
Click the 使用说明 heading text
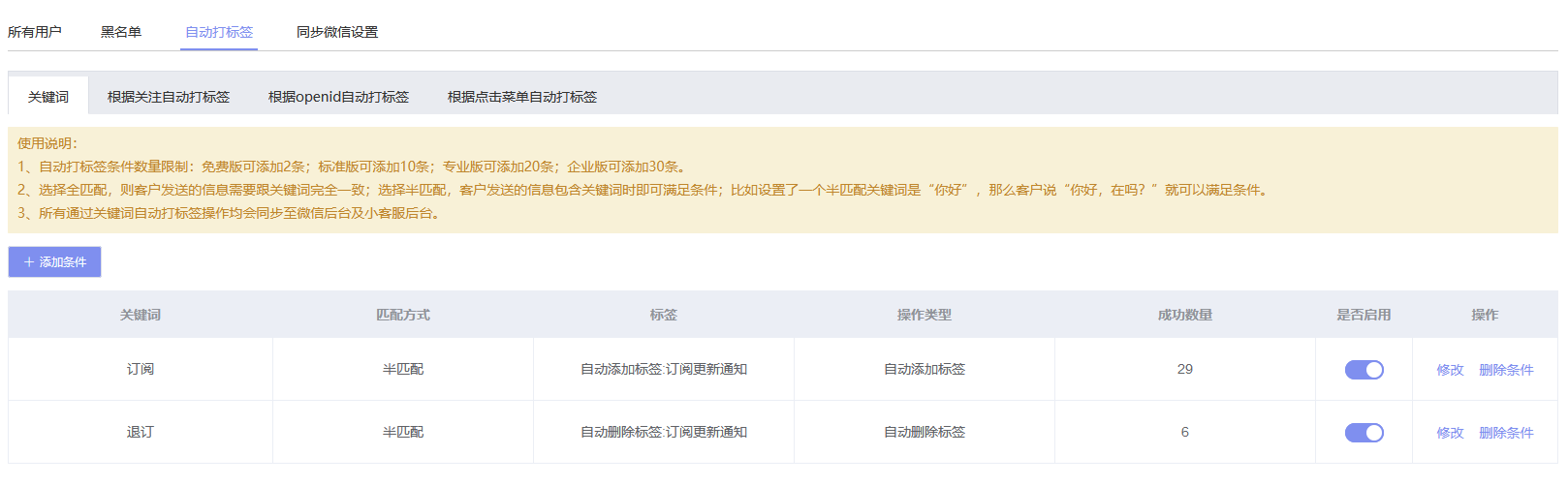(47, 143)
